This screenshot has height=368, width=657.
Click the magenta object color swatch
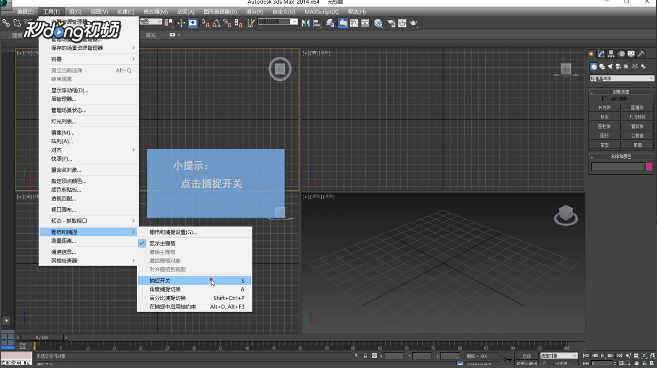point(649,167)
